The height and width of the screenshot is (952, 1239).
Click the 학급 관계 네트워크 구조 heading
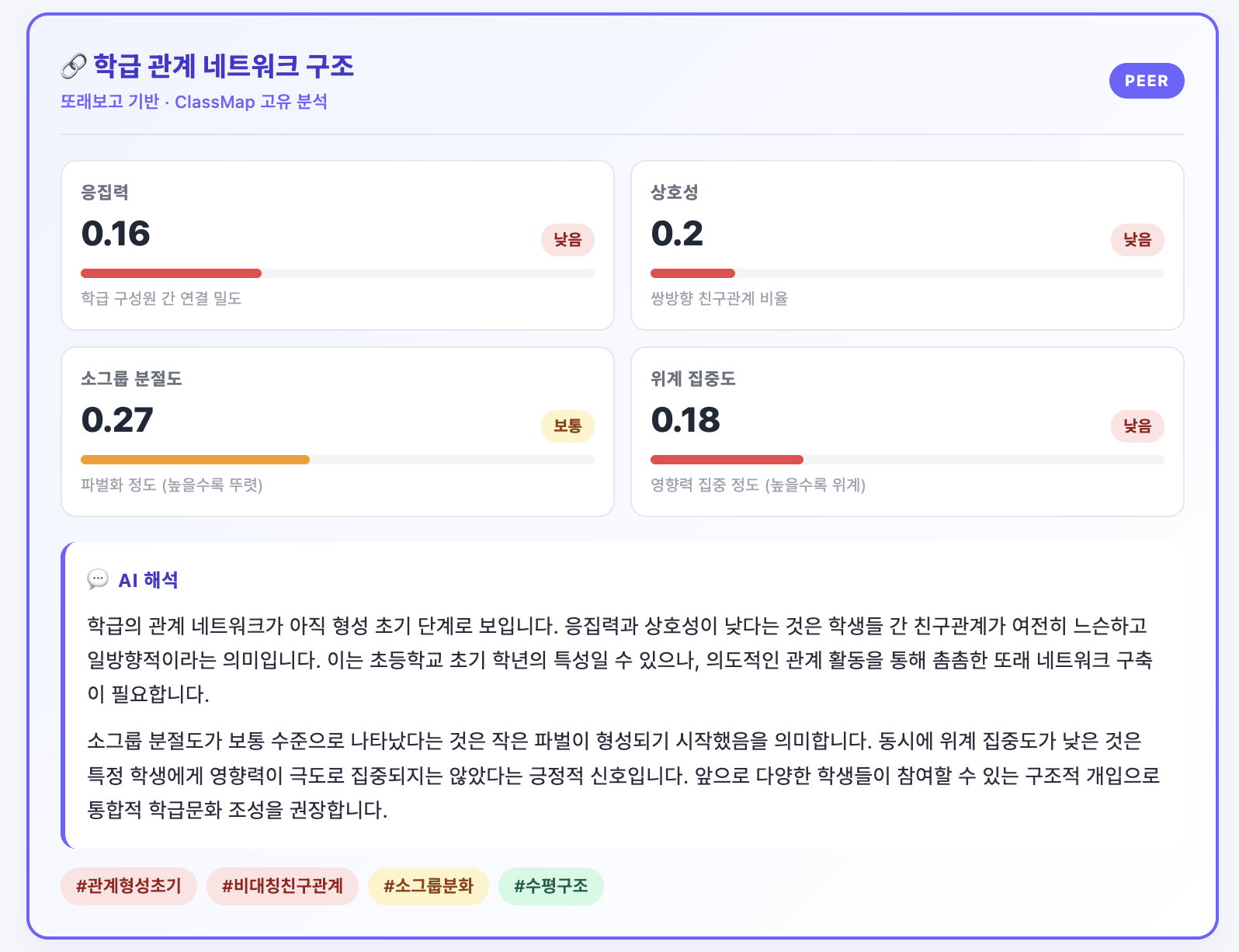[x=224, y=66]
